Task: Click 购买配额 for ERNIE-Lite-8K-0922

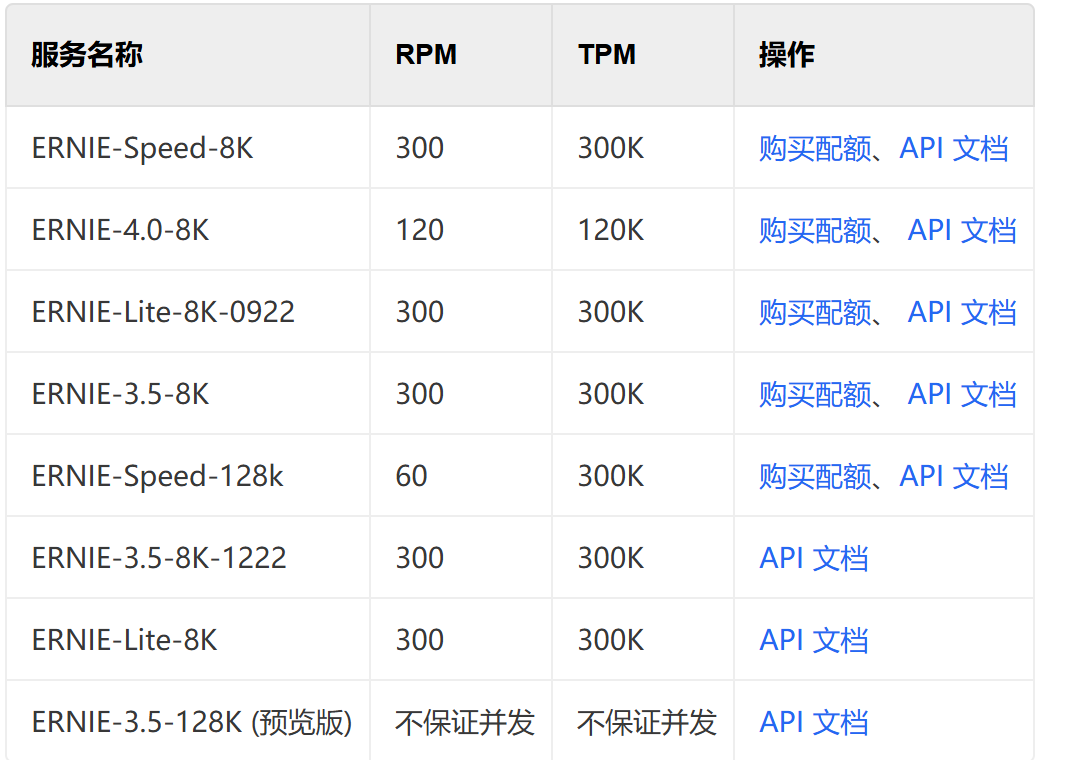Action: click(815, 312)
